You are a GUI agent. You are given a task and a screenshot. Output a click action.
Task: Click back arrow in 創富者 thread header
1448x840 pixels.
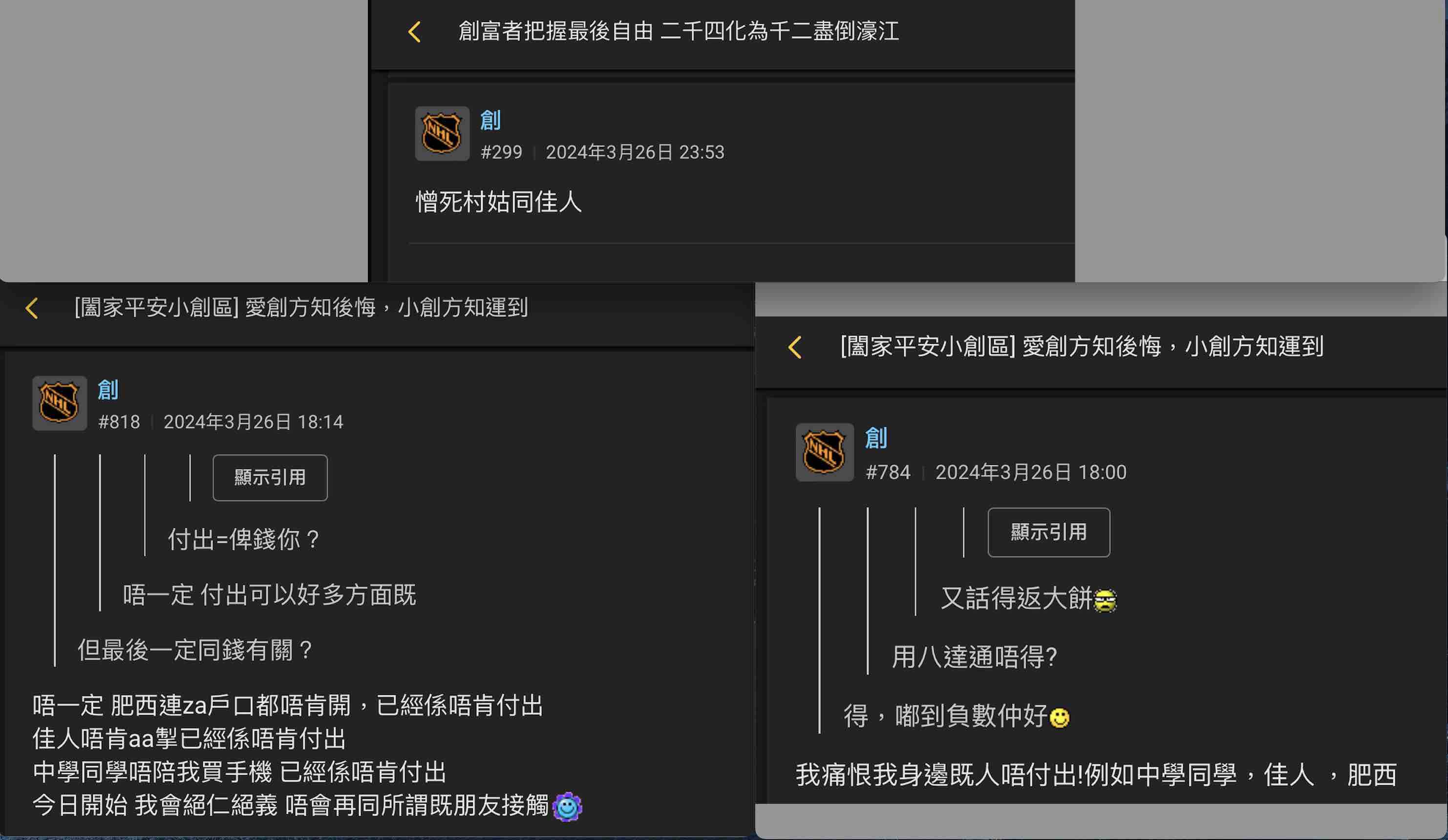pyautogui.click(x=414, y=32)
